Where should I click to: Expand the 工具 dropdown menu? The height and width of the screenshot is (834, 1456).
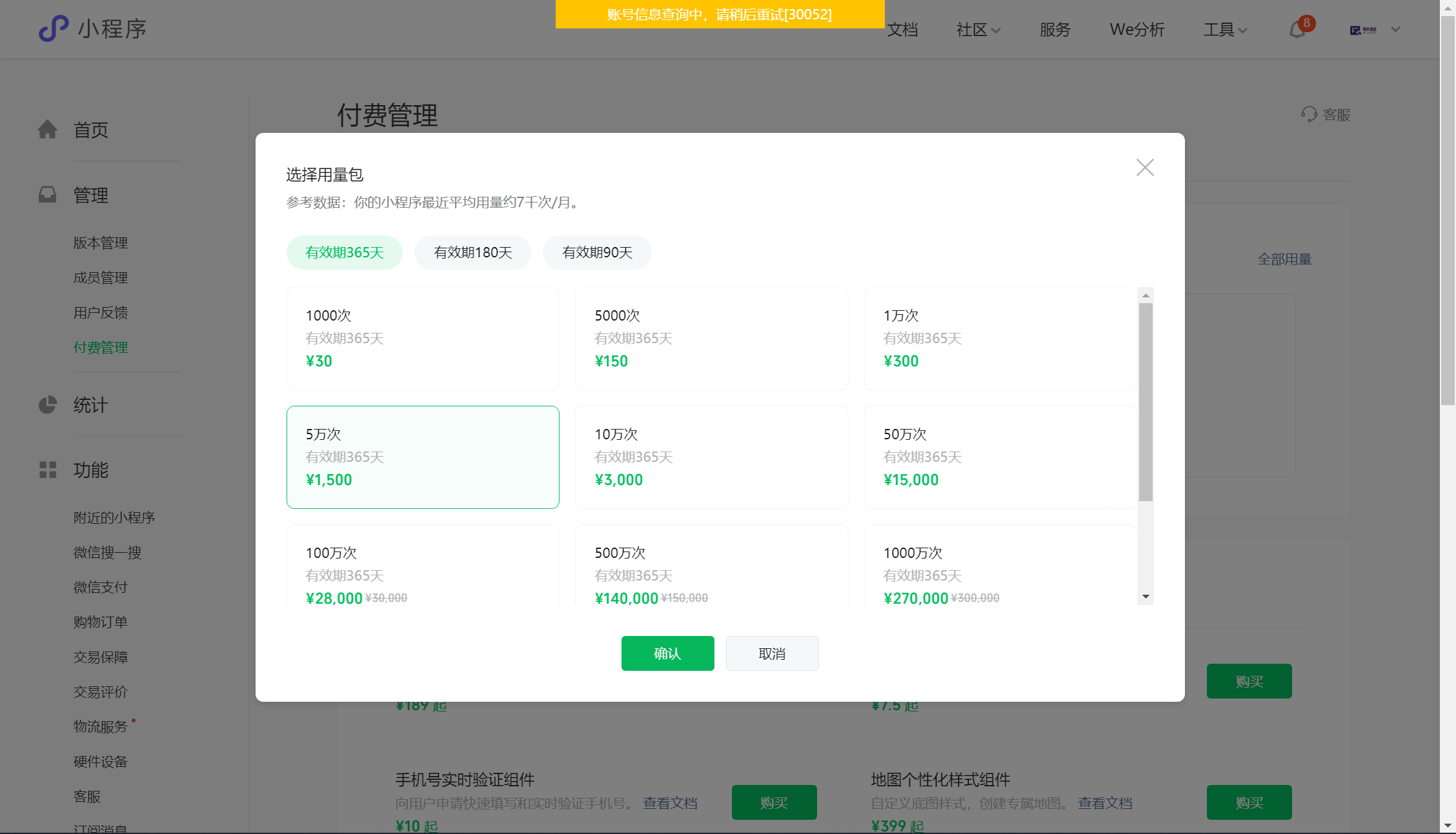coord(1224,30)
